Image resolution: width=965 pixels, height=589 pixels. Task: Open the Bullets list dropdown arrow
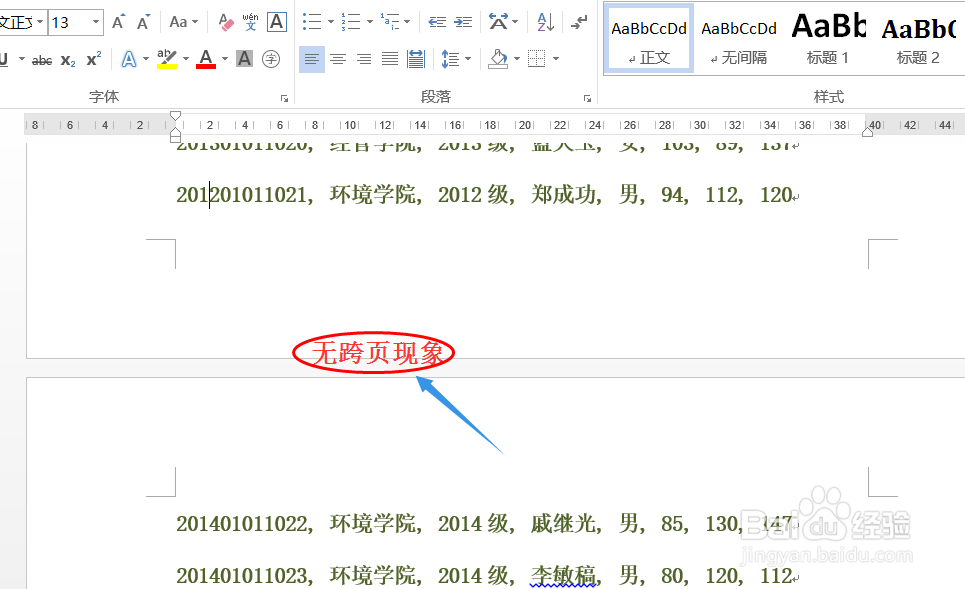330,21
